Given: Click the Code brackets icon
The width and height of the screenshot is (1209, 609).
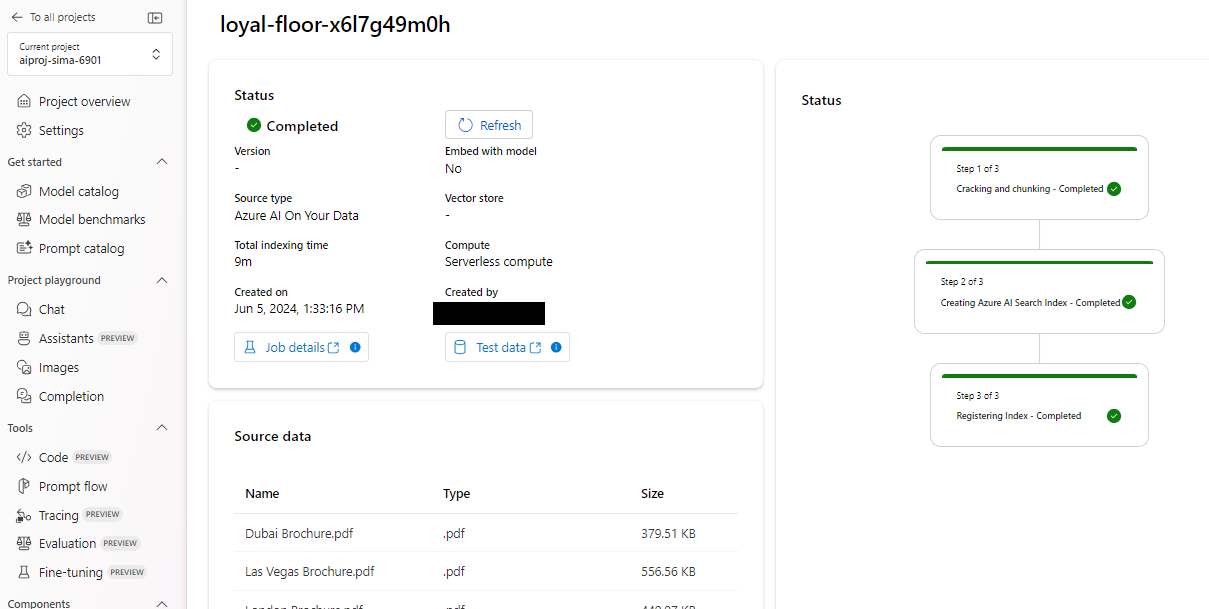Looking at the screenshot, I should tap(24, 457).
